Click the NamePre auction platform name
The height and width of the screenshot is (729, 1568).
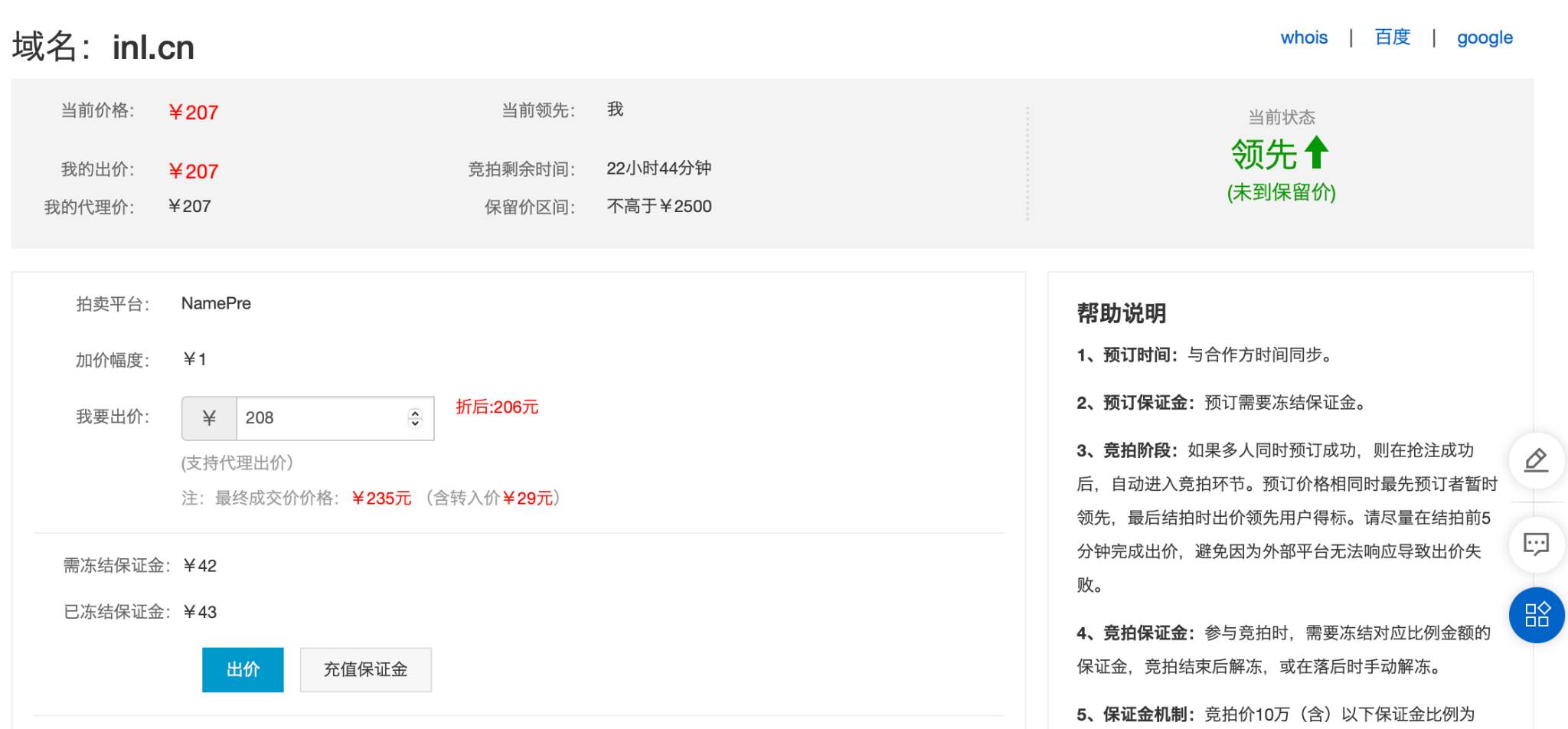pyautogui.click(x=216, y=304)
